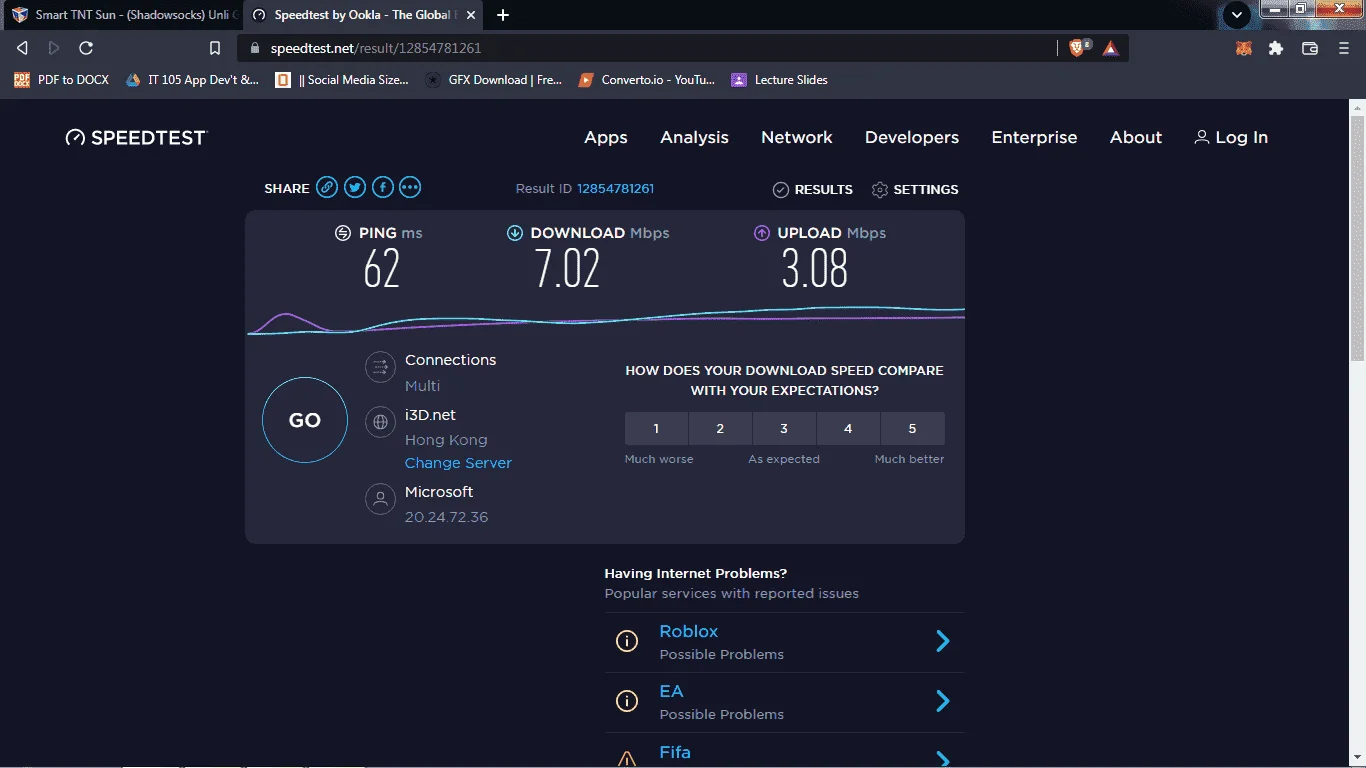Open the PDF to DOCX bookmark
The width and height of the screenshot is (1366, 768).
62,80
